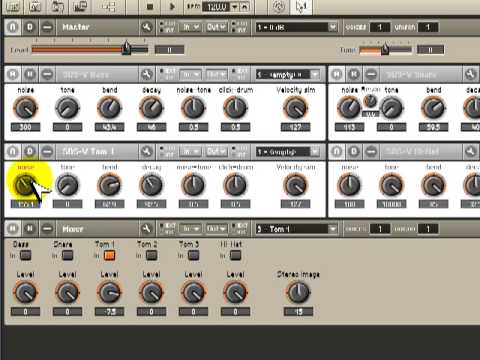Click the Bass channel Level knob in the Mixer

[25, 292]
